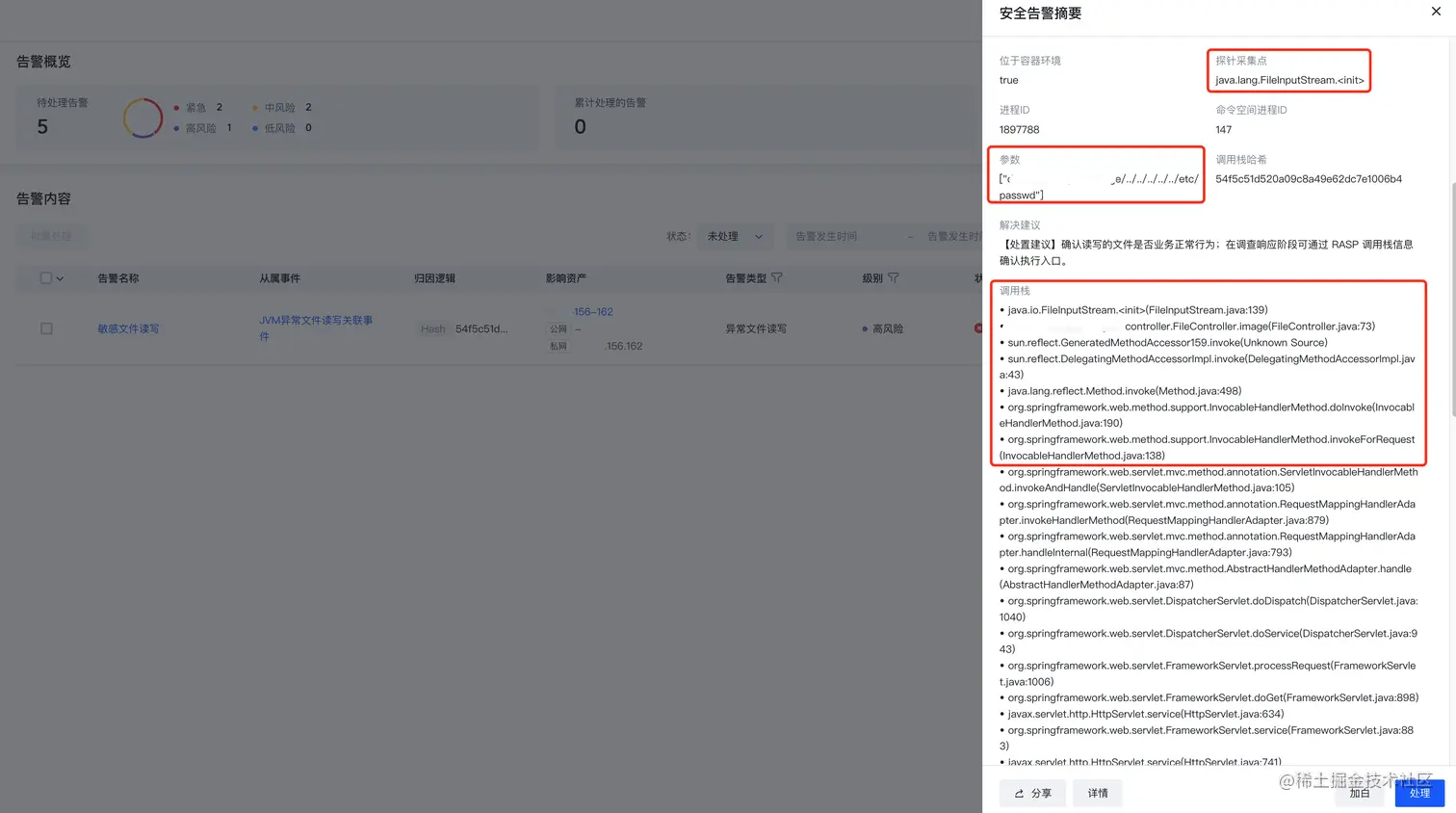Click the java.io.FileInputStream.<init> stack line

1133,310
